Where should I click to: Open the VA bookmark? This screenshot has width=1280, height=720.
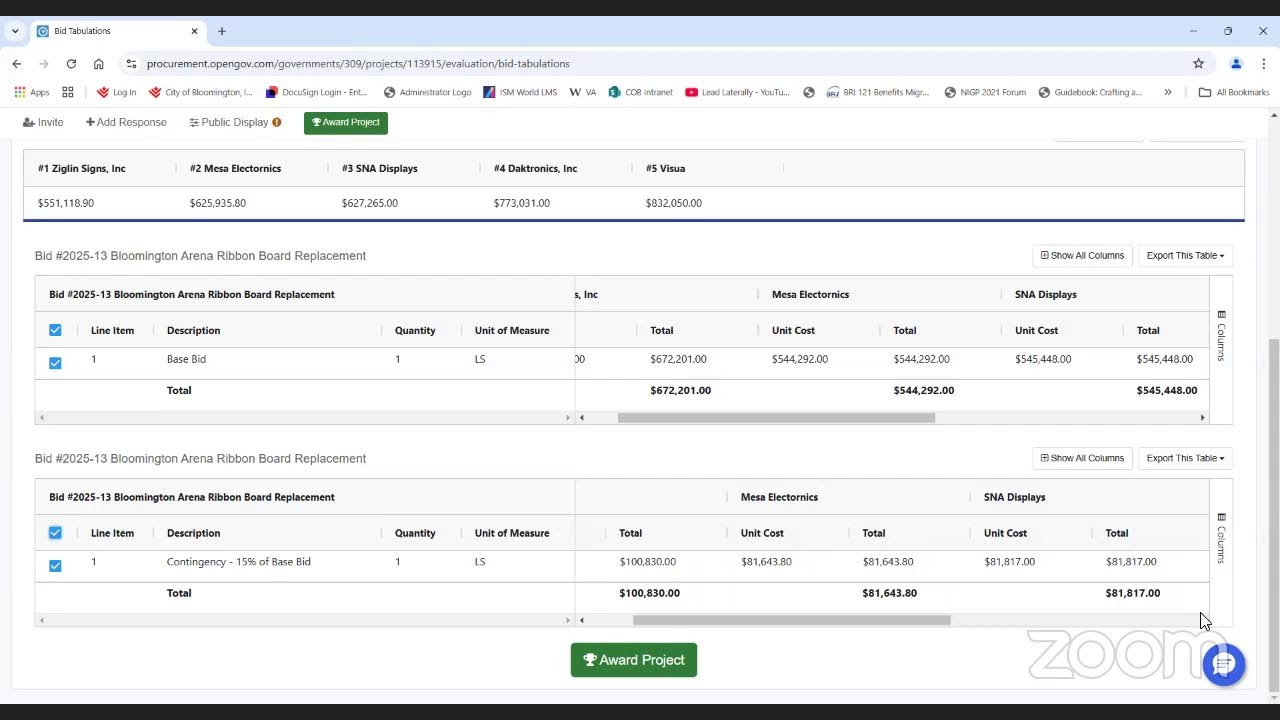point(583,92)
